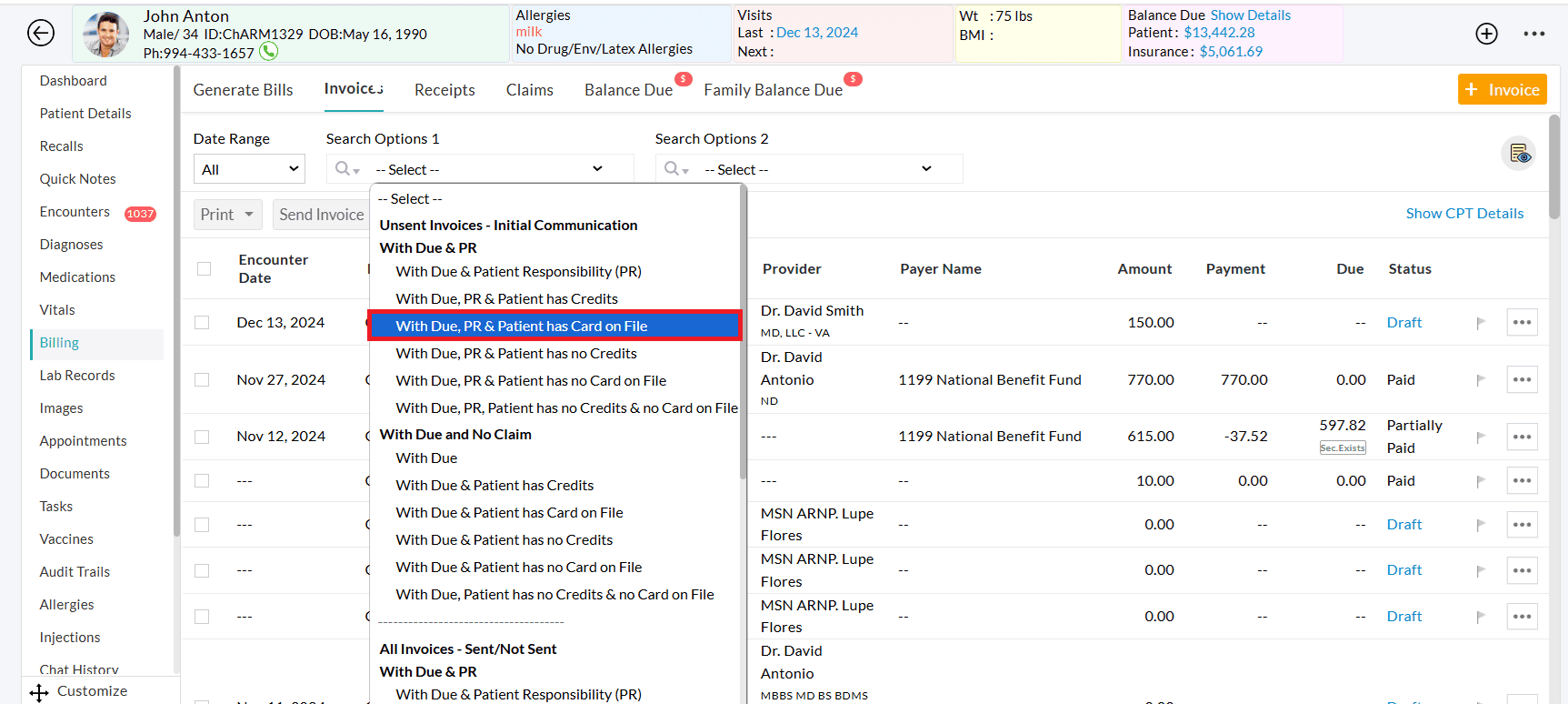This screenshot has width=1568, height=704.
Task: Click the invoice view eye icon
Action: pos(1519,154)
